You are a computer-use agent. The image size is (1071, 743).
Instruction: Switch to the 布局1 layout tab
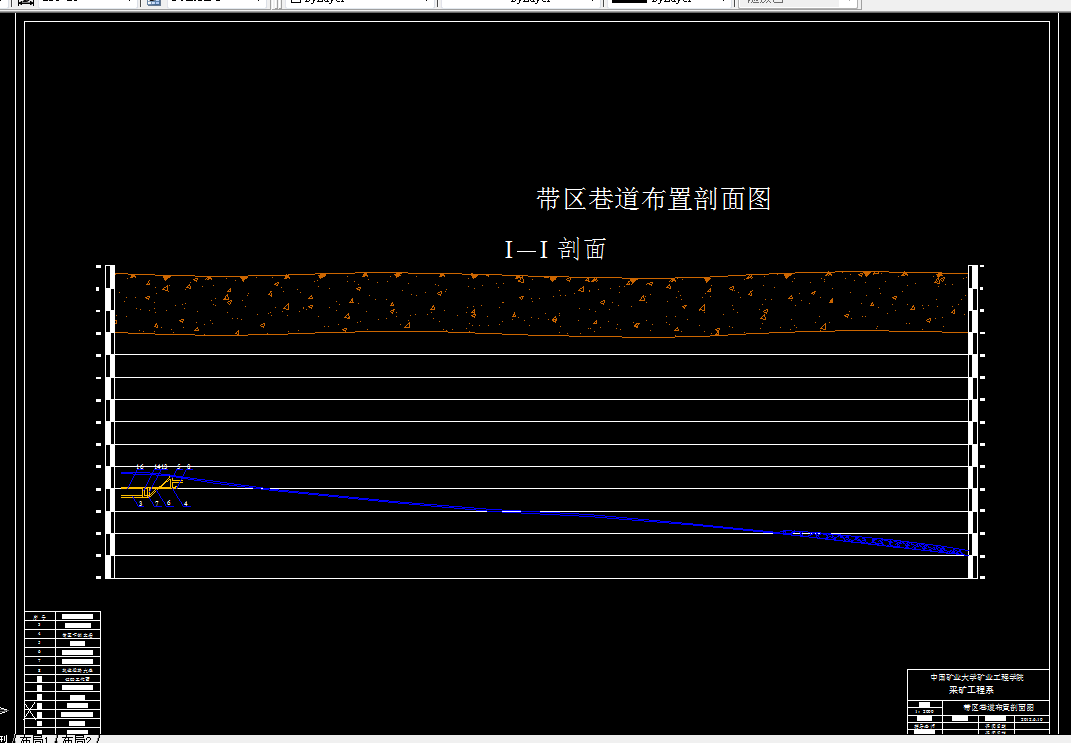pyautogui.click(x=35, y=737)
